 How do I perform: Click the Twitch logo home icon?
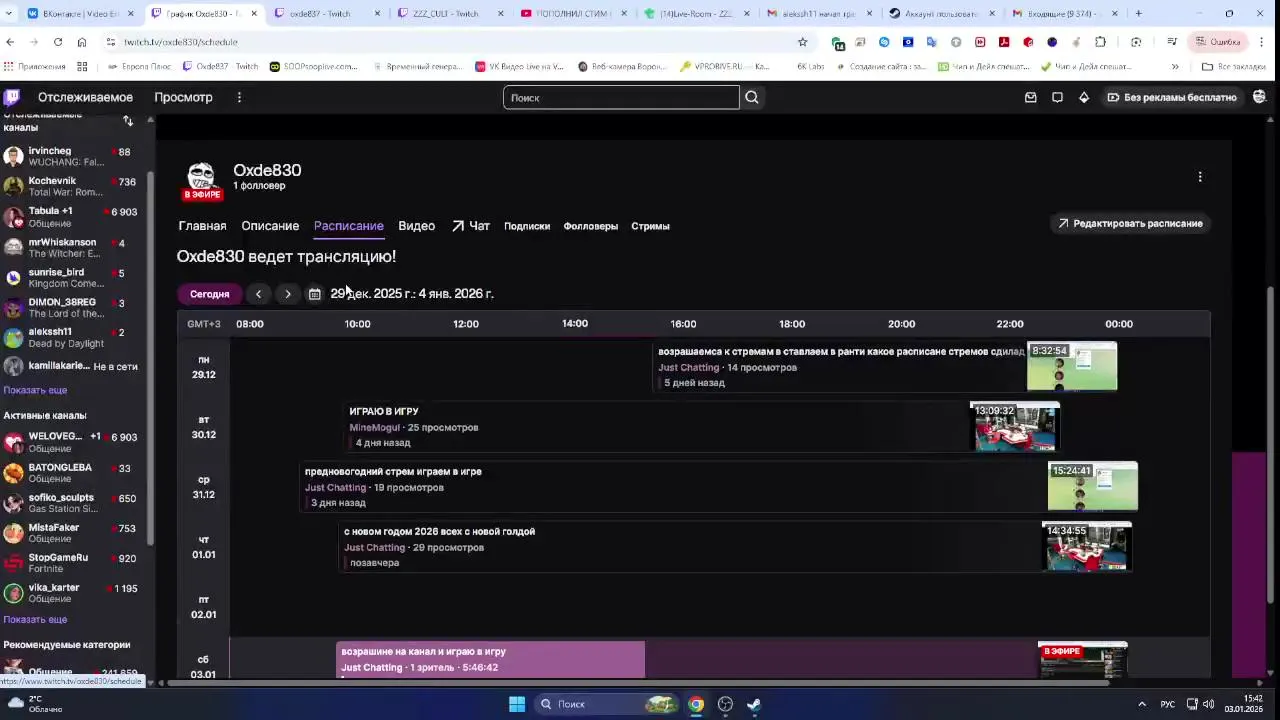[x=12, y=97]
